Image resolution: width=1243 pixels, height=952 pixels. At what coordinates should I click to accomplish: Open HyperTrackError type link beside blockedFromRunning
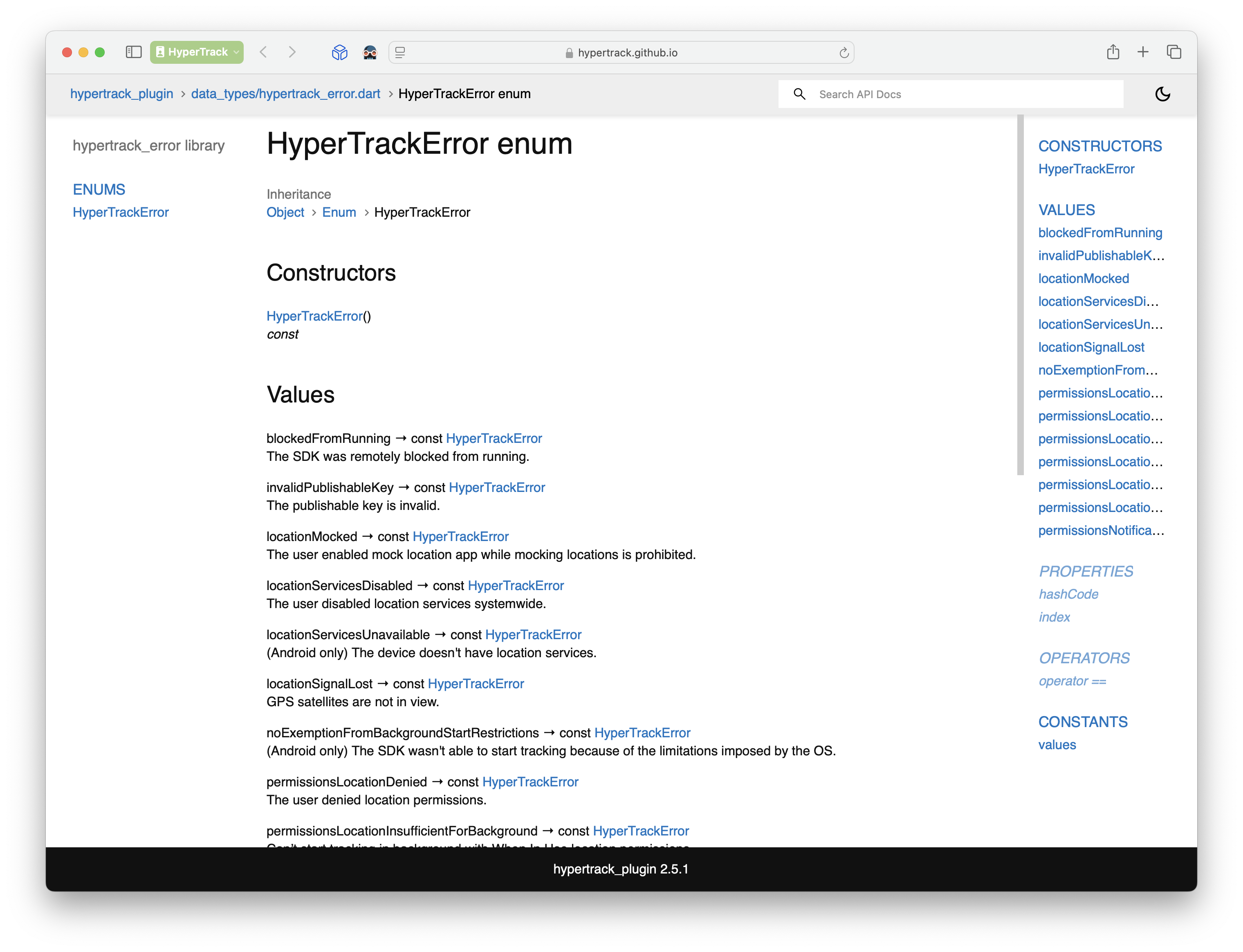[x=494, y=439]
